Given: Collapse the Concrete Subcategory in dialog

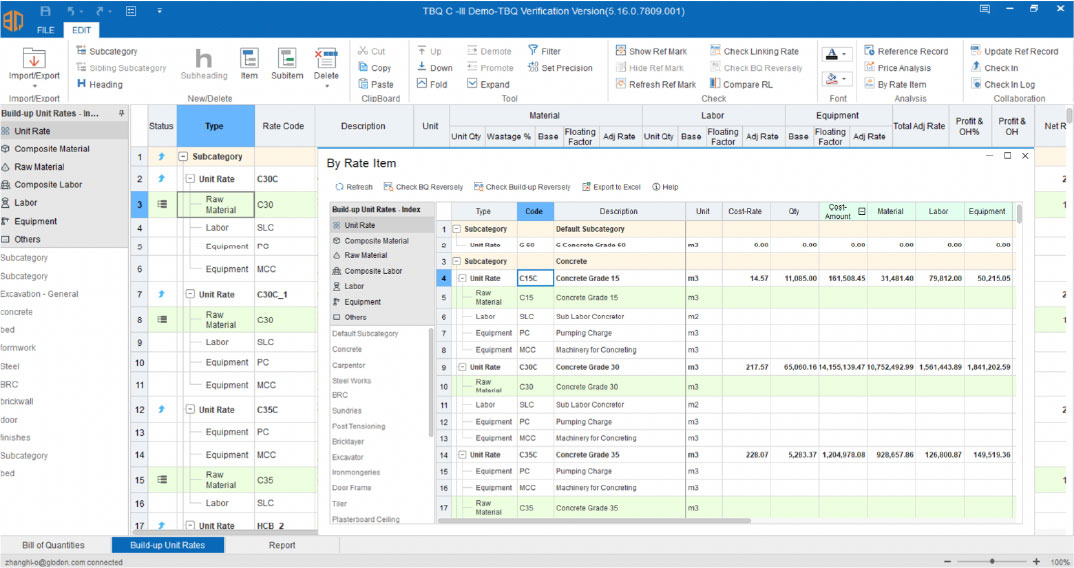Looking at the screenshot, I should click(457, 262).
